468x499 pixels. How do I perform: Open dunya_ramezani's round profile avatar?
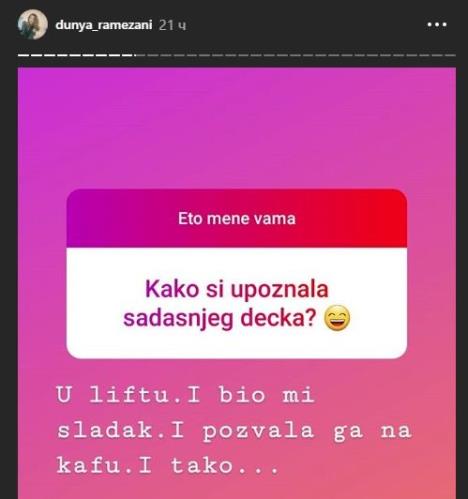coord(32,24)
